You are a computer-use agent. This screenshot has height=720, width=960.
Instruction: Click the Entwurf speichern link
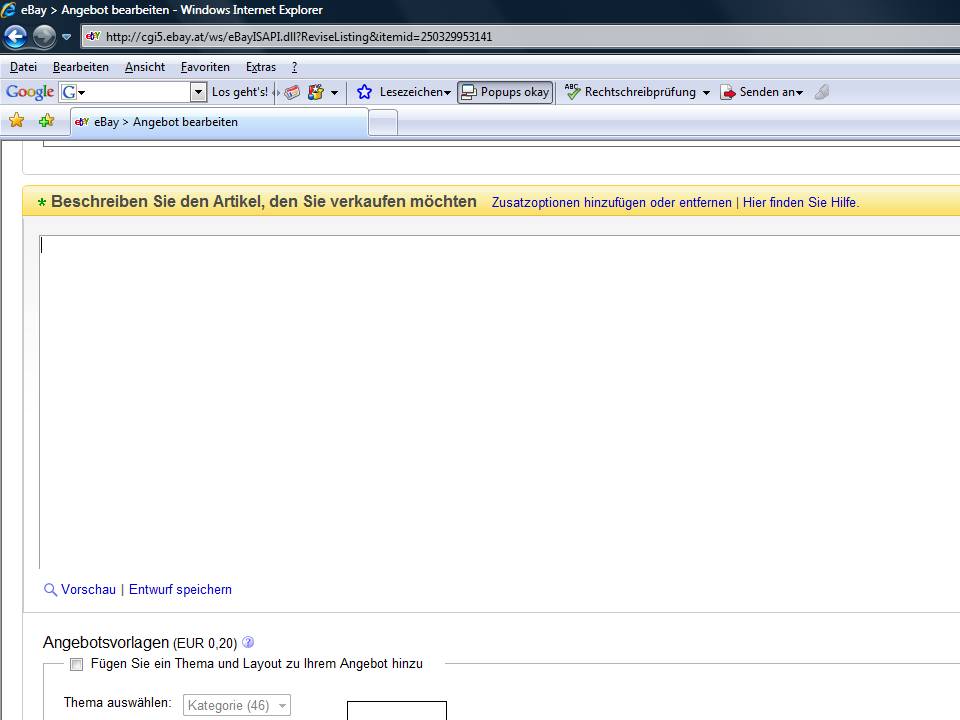click(x=180, y=590)
